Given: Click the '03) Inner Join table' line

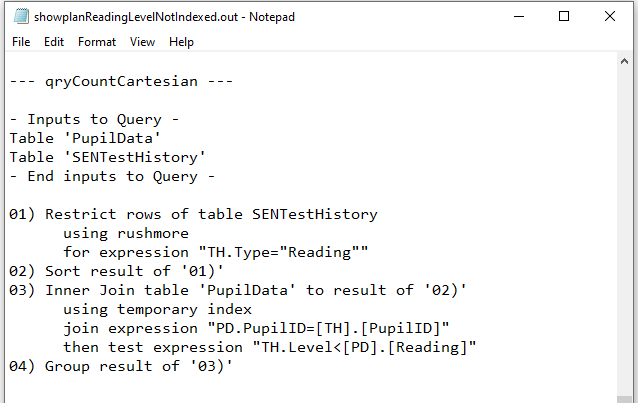Looking at the screenshot, I should click(x=238, y=290).
